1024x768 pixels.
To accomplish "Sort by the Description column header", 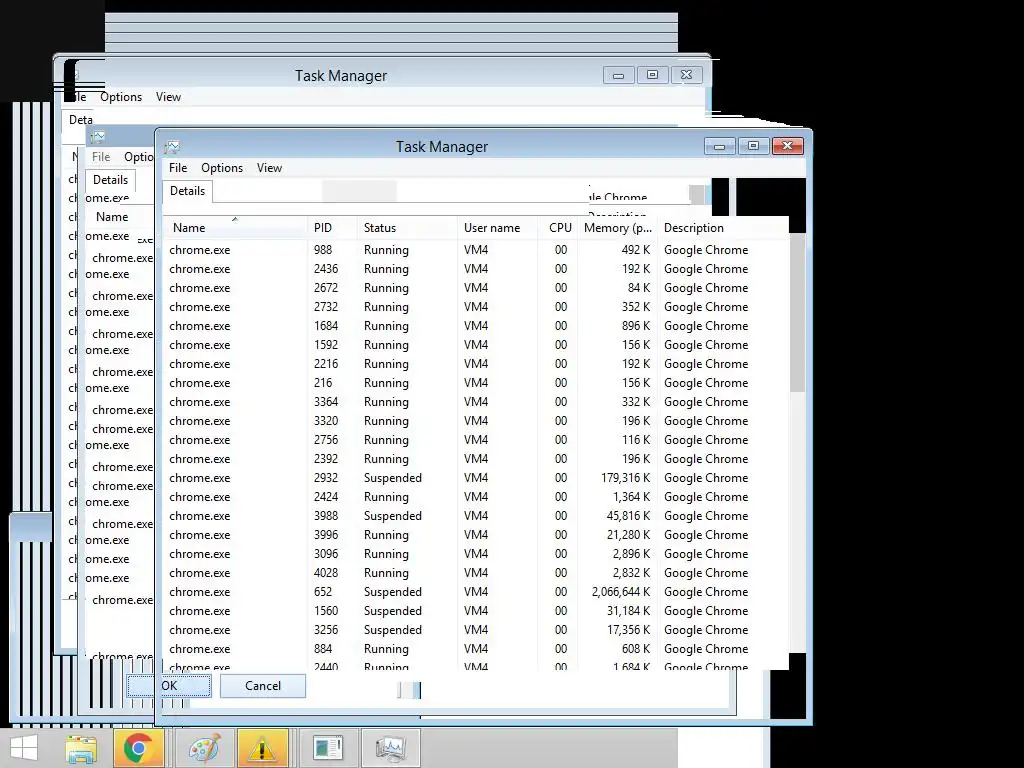I will tap(723, 228).
